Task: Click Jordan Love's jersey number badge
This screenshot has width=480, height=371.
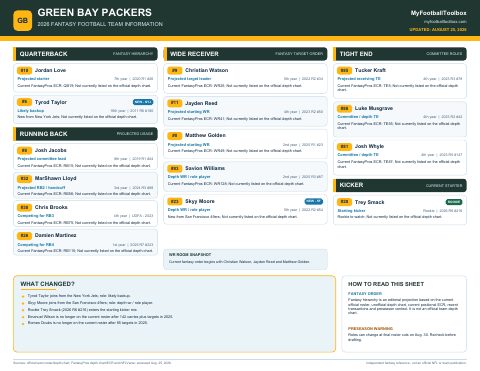Action: coord(24,70)
